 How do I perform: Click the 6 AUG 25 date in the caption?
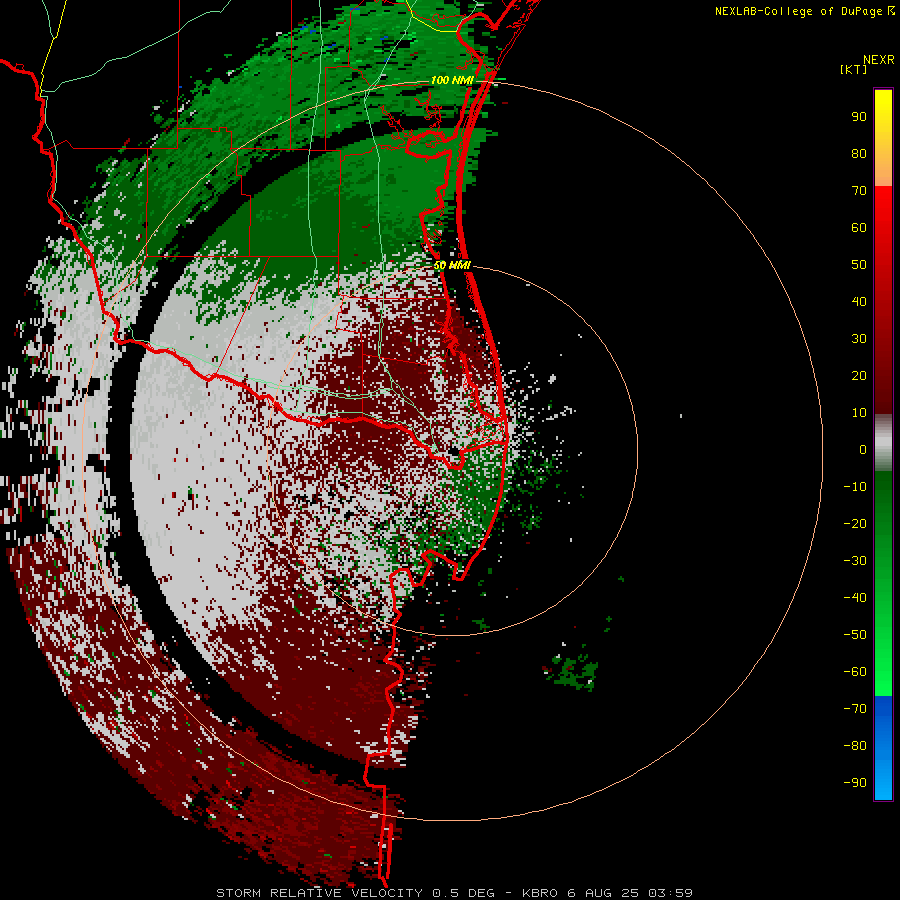(x=603, y=893)
